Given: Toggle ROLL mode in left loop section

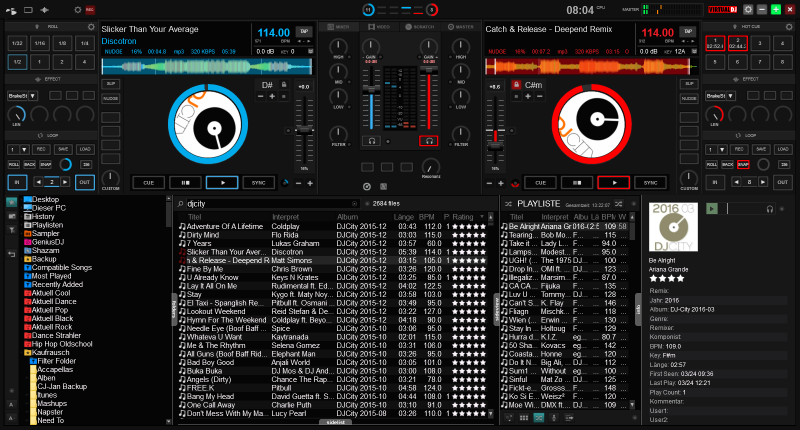Looking at the screenshot, I should [14, 164].
